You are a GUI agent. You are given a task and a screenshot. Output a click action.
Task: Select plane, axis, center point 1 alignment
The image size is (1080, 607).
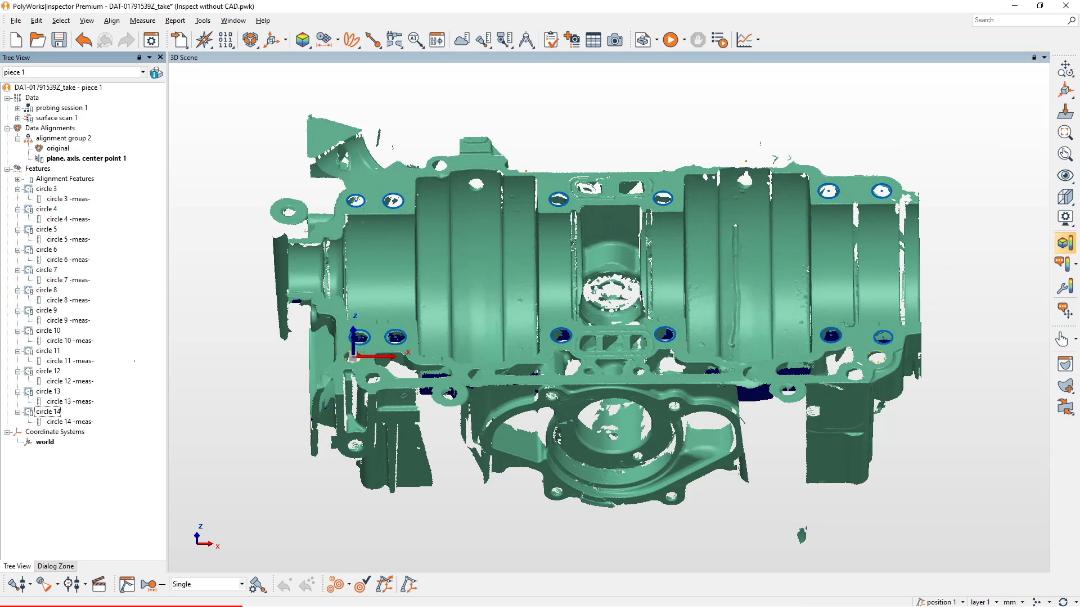click(86, 158)
